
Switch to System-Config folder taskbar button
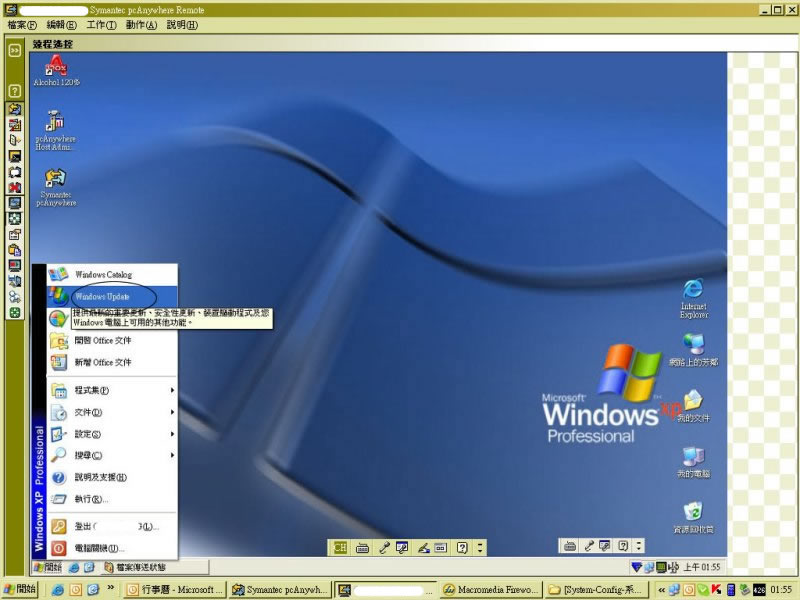(595, 589)
